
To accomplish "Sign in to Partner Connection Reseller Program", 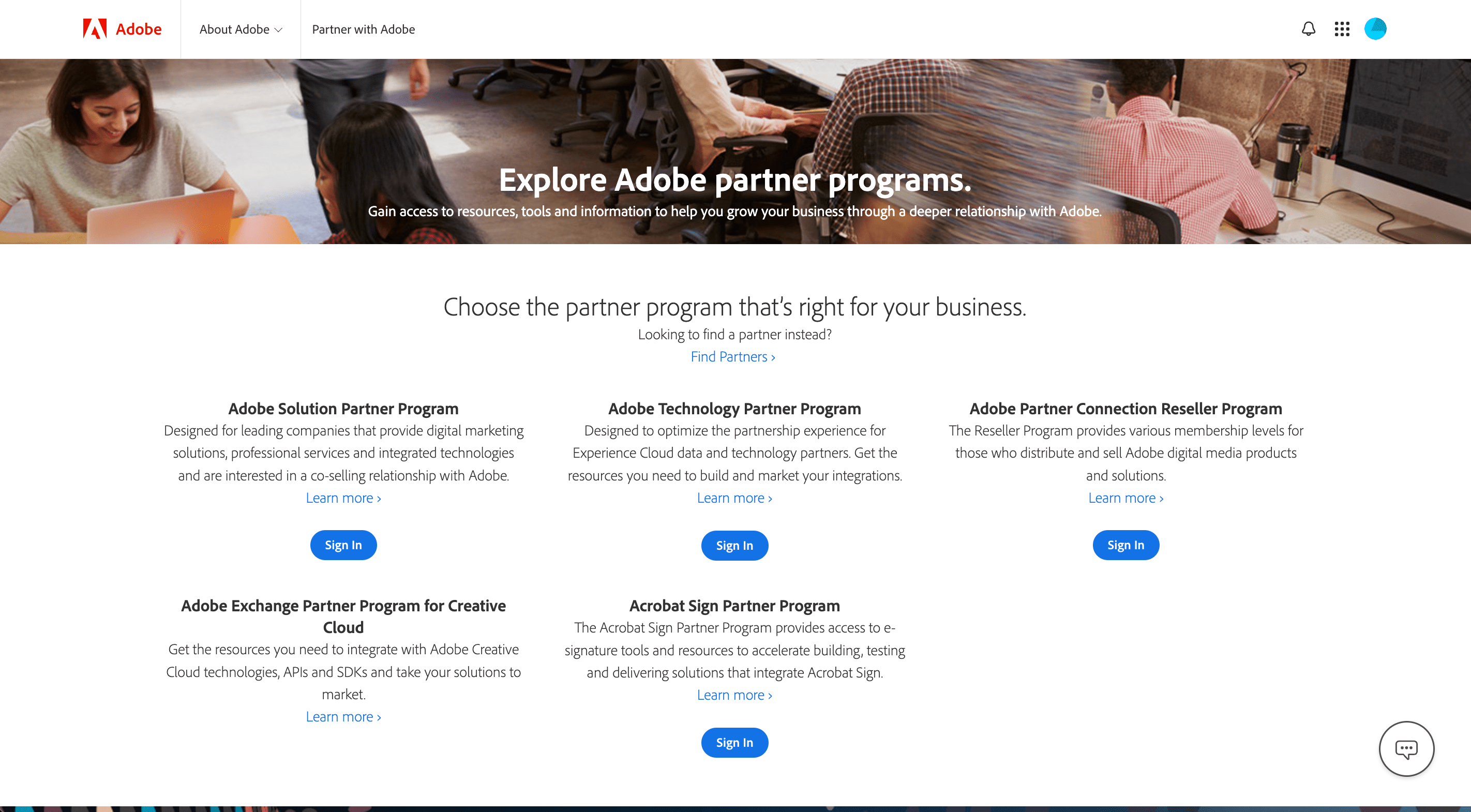I will [x=1125, y=545].
